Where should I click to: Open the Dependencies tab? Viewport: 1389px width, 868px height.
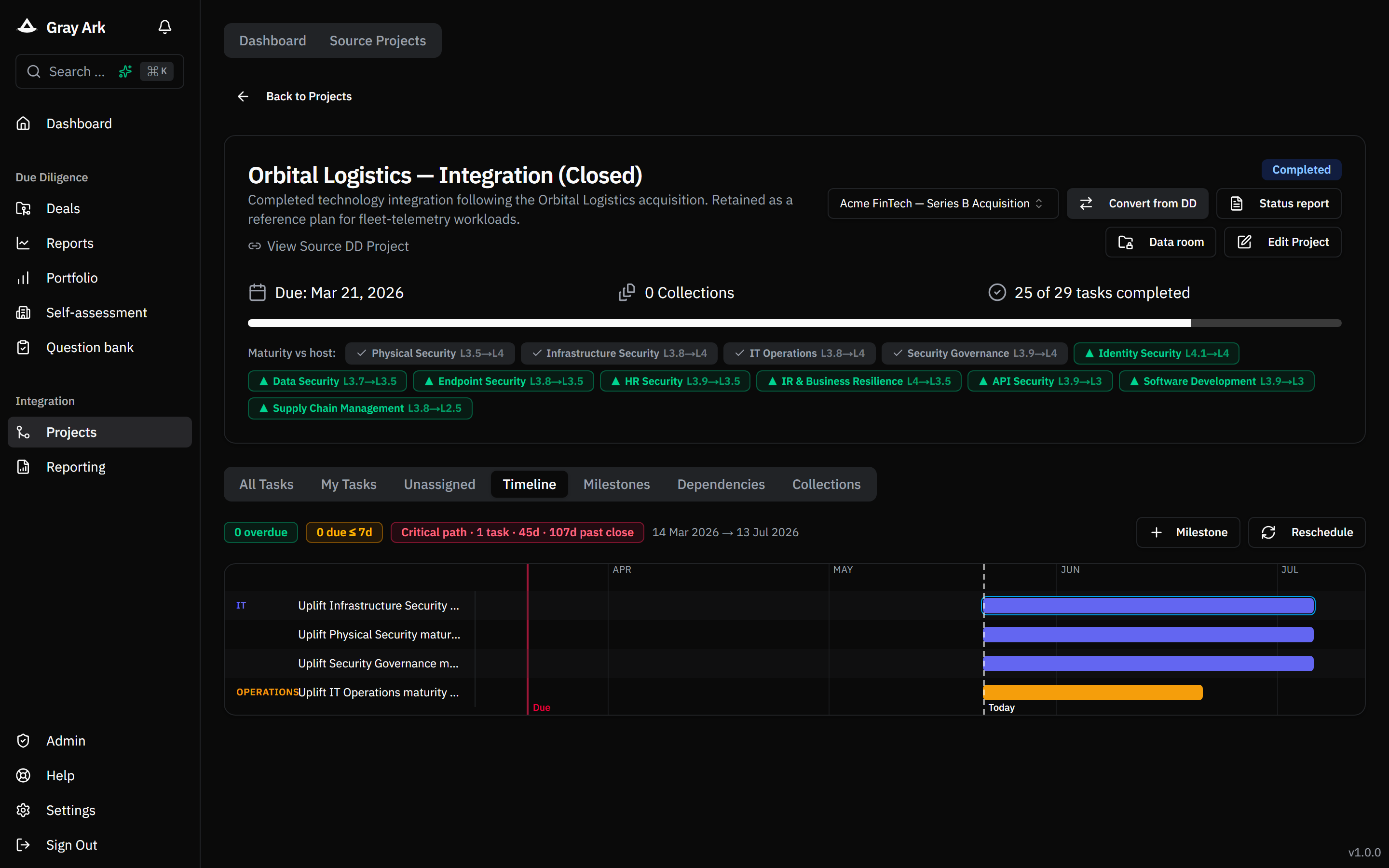click(721, 484)
